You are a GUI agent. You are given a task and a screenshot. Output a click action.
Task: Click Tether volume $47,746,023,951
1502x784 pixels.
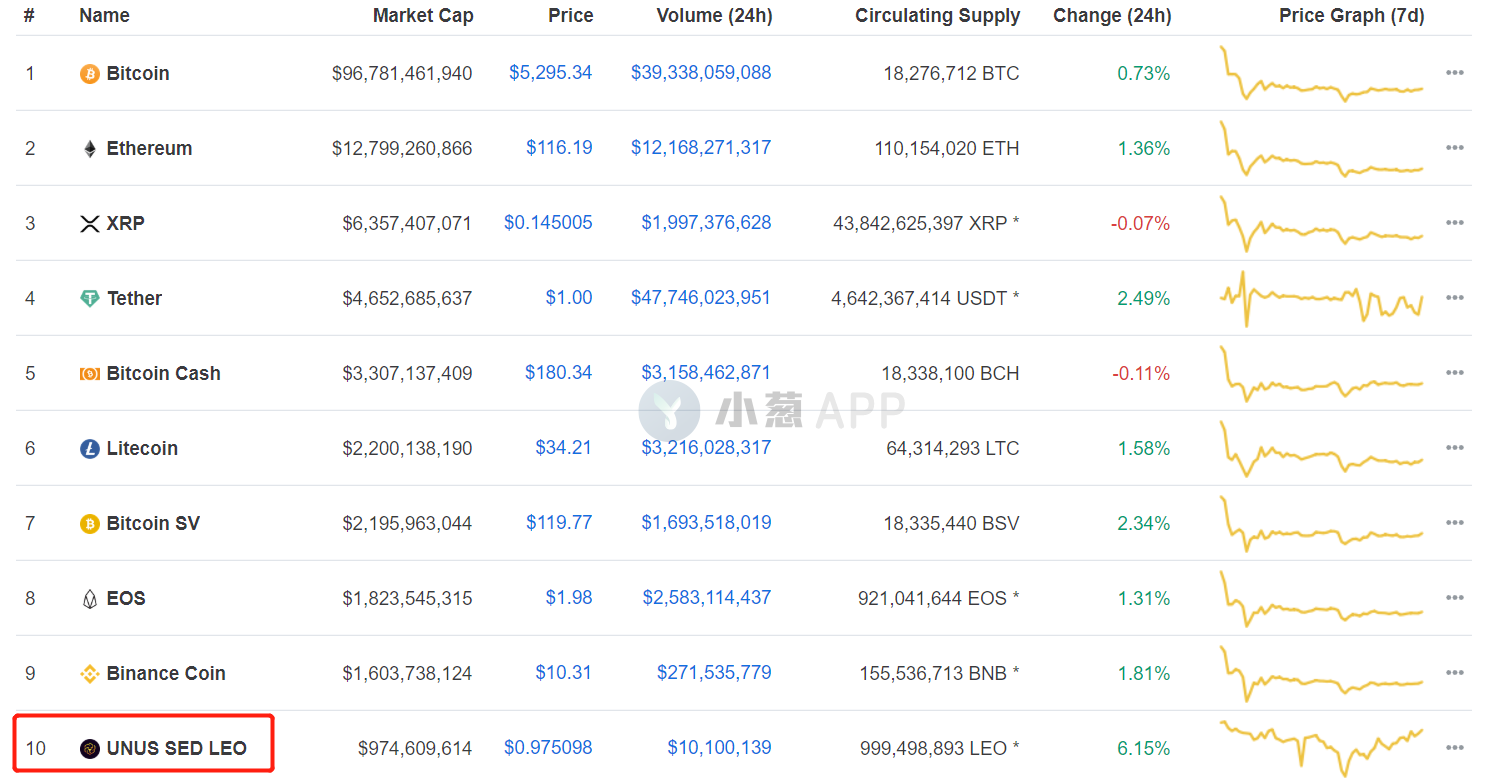[x=701, y=298]
